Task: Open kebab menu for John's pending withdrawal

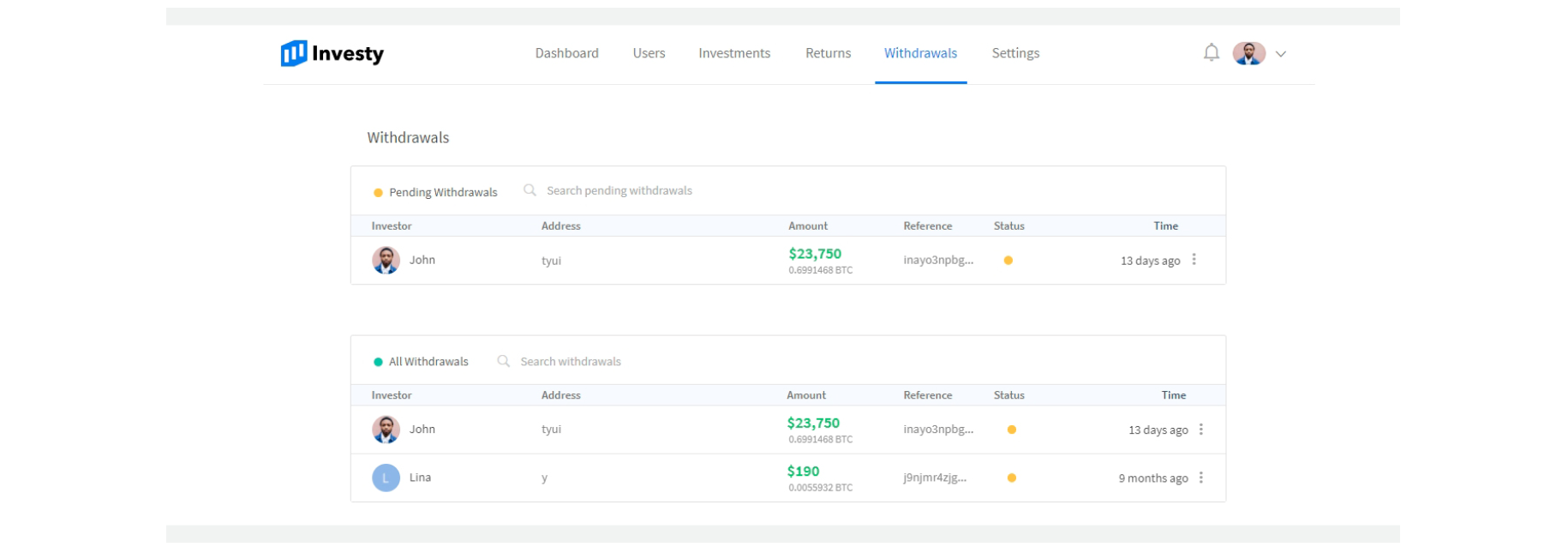Action: 1194,260
